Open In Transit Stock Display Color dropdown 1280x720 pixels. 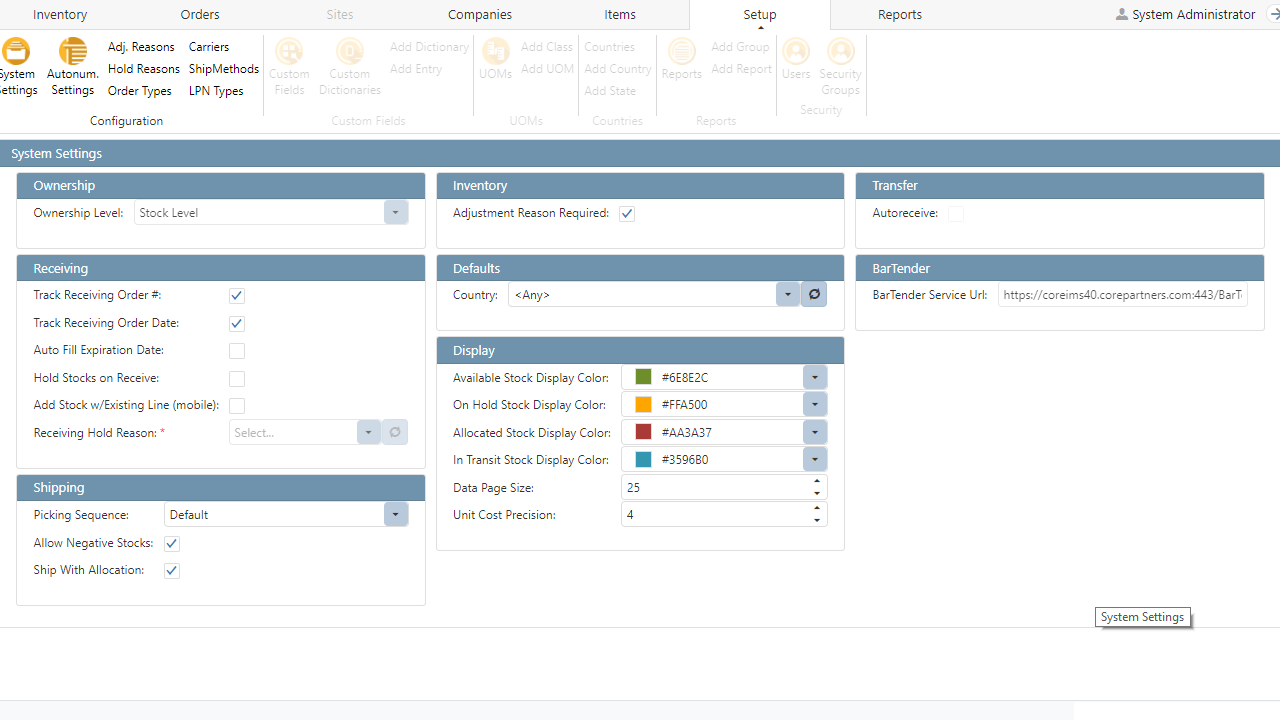tap(815, 460)
